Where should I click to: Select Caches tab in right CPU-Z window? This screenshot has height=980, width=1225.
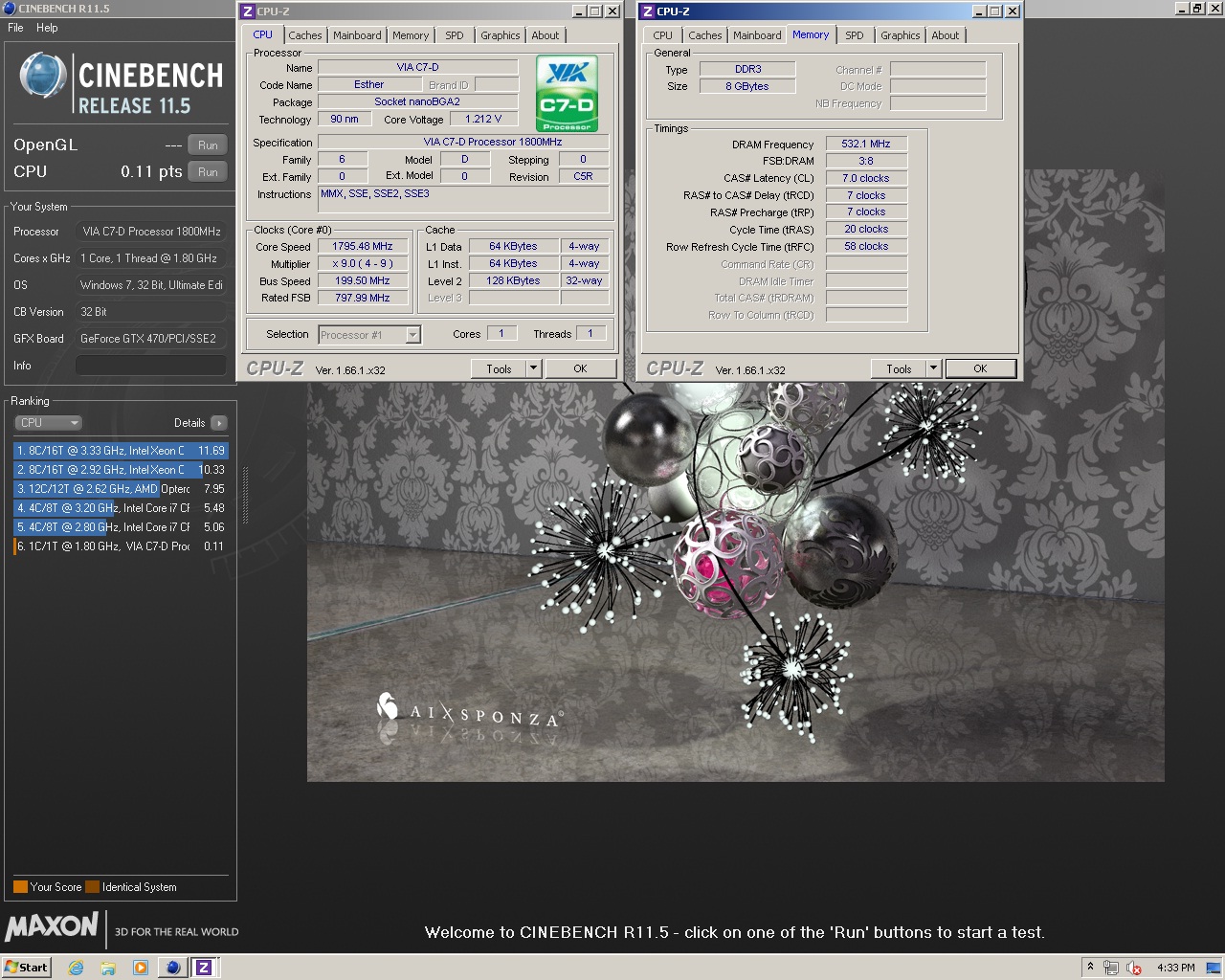[x=705, y=35]
